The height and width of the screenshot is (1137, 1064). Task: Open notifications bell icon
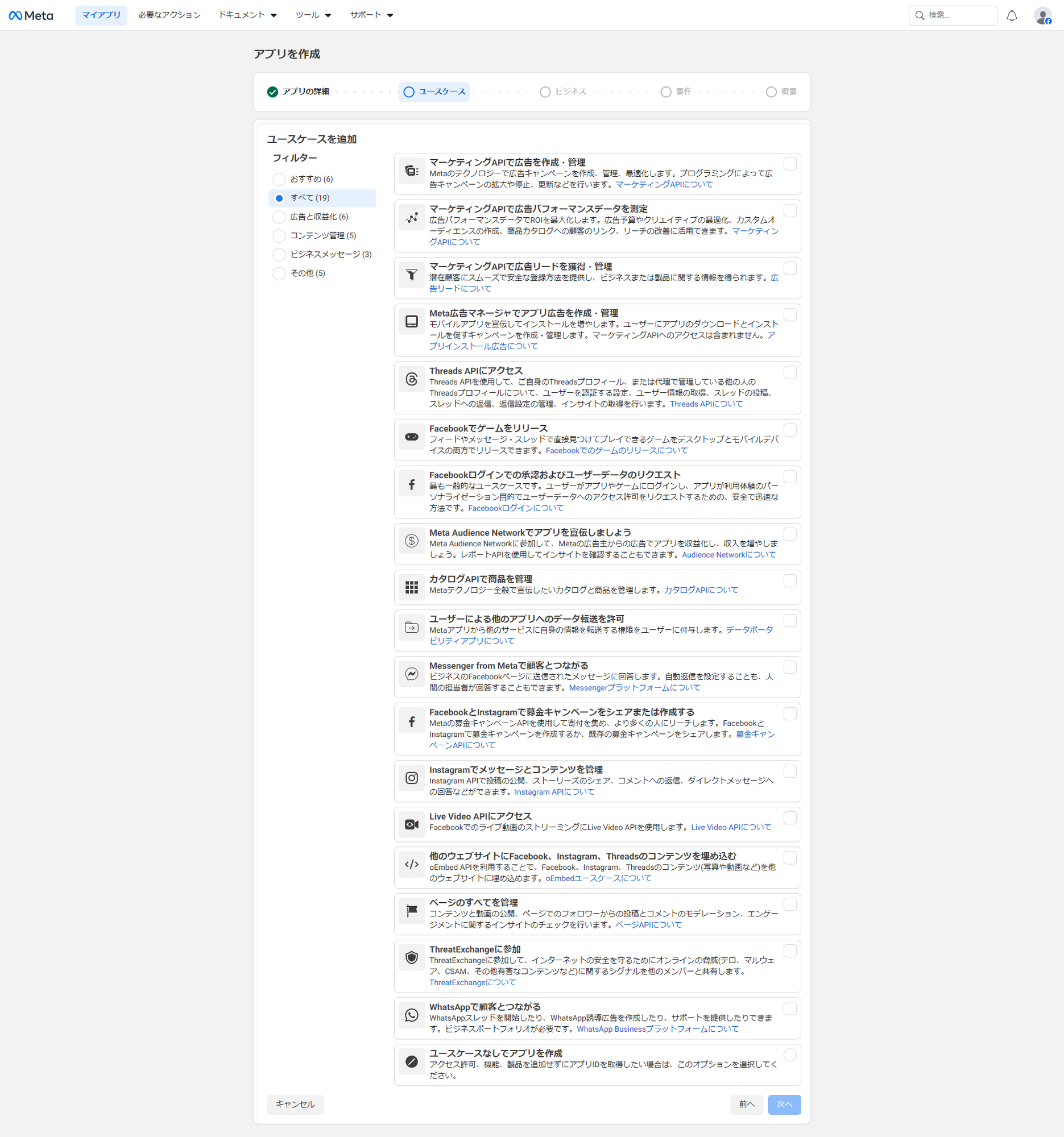click(x=1011, y=15)
